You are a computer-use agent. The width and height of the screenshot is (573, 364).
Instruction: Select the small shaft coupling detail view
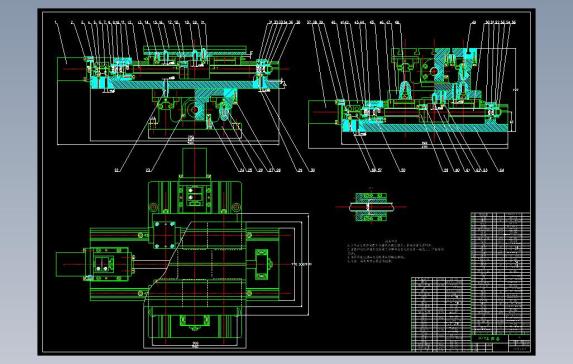tap(371, 207)
